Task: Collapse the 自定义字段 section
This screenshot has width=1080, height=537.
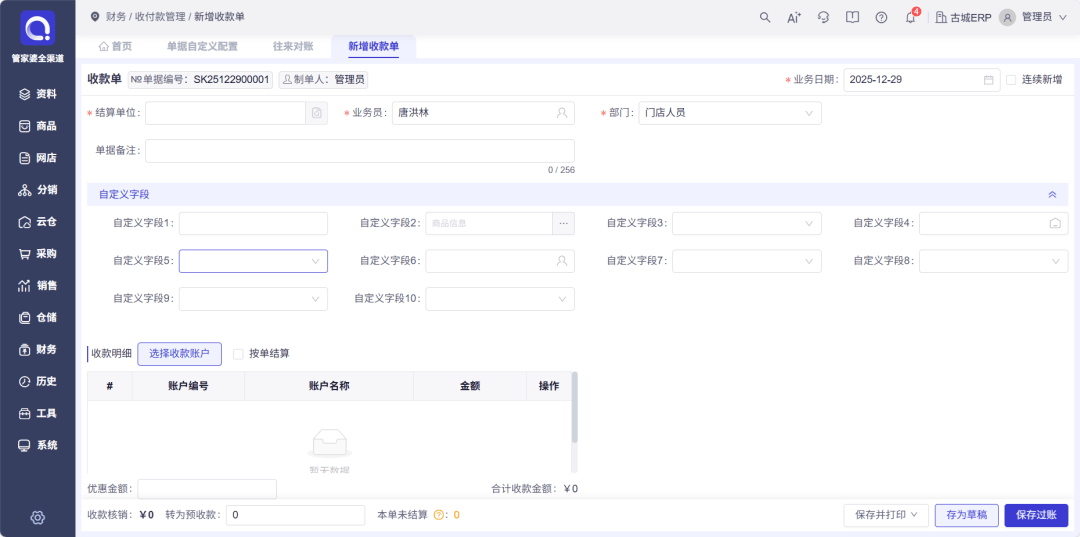Action: pyautogui.click(x=1051, y=195)
